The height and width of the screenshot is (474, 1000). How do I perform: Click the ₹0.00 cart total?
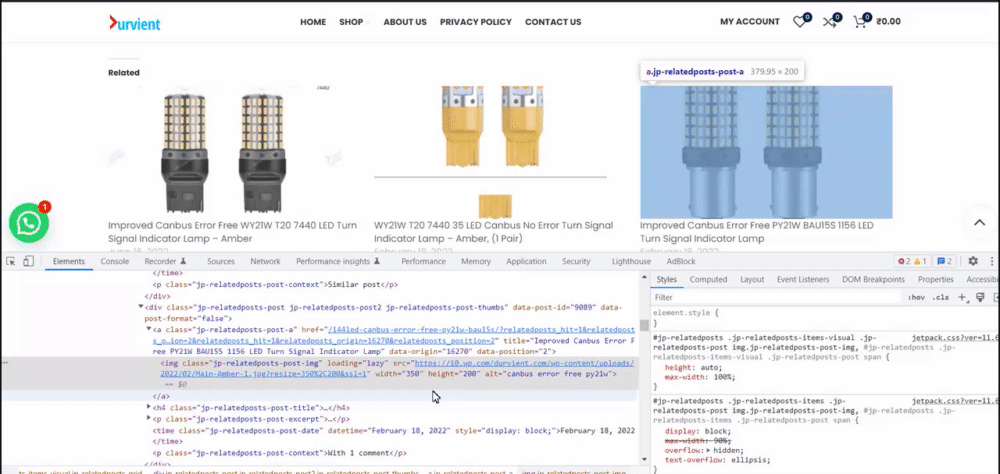coord(888,22)
